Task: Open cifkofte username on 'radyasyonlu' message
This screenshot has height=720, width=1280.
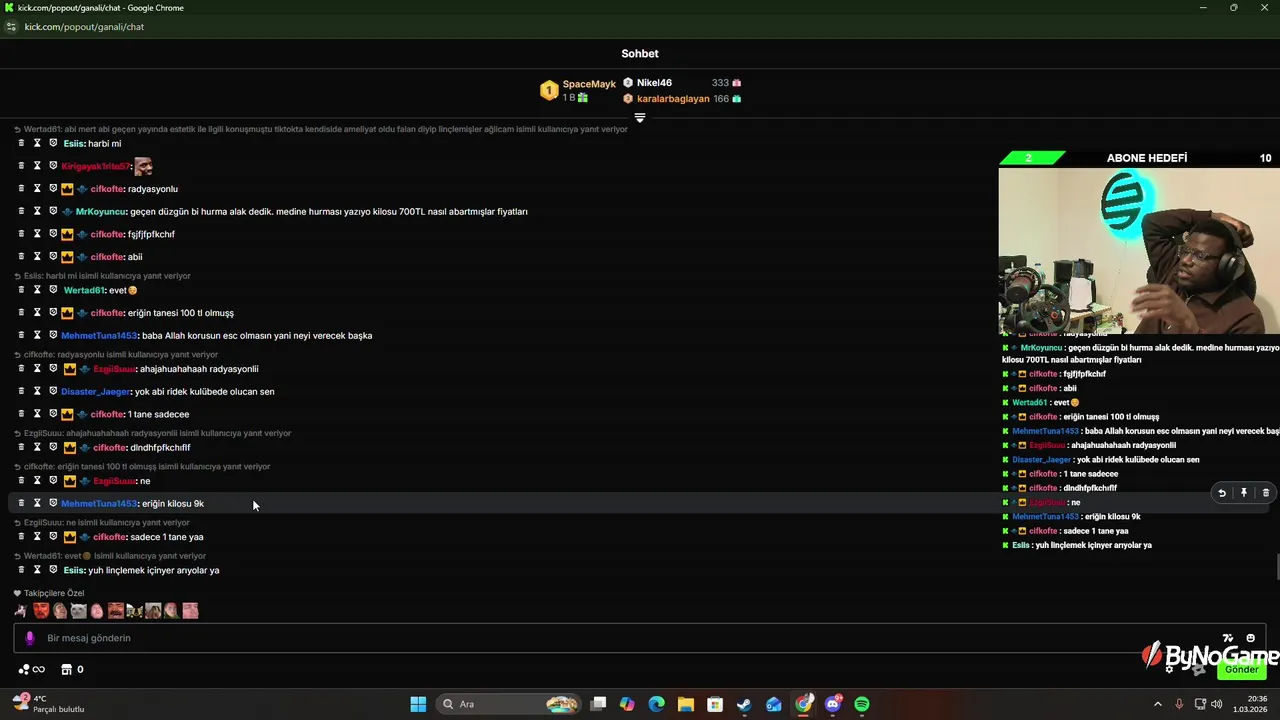Action: (x=107, y=189)
